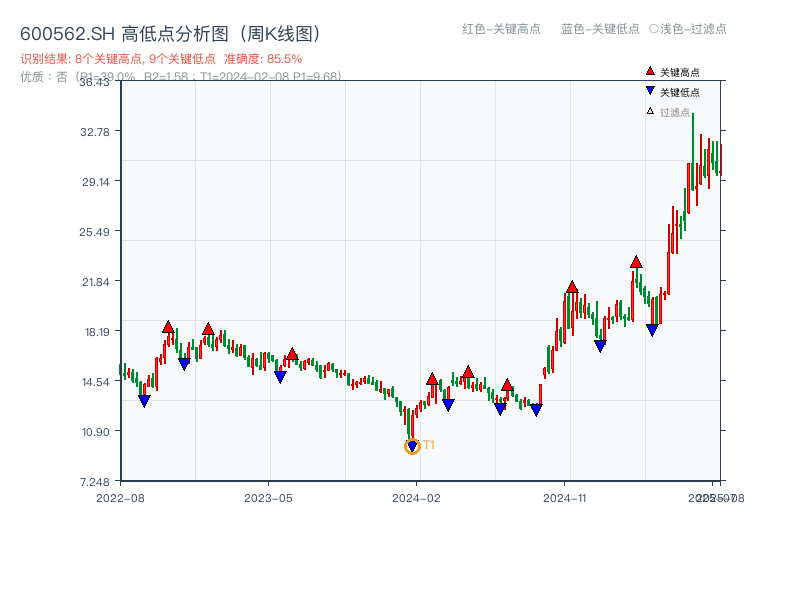Viewport: 800px width, 600px height.
Task: Click the rightmost red key-high triangle on chart
Action: [636, 262]
